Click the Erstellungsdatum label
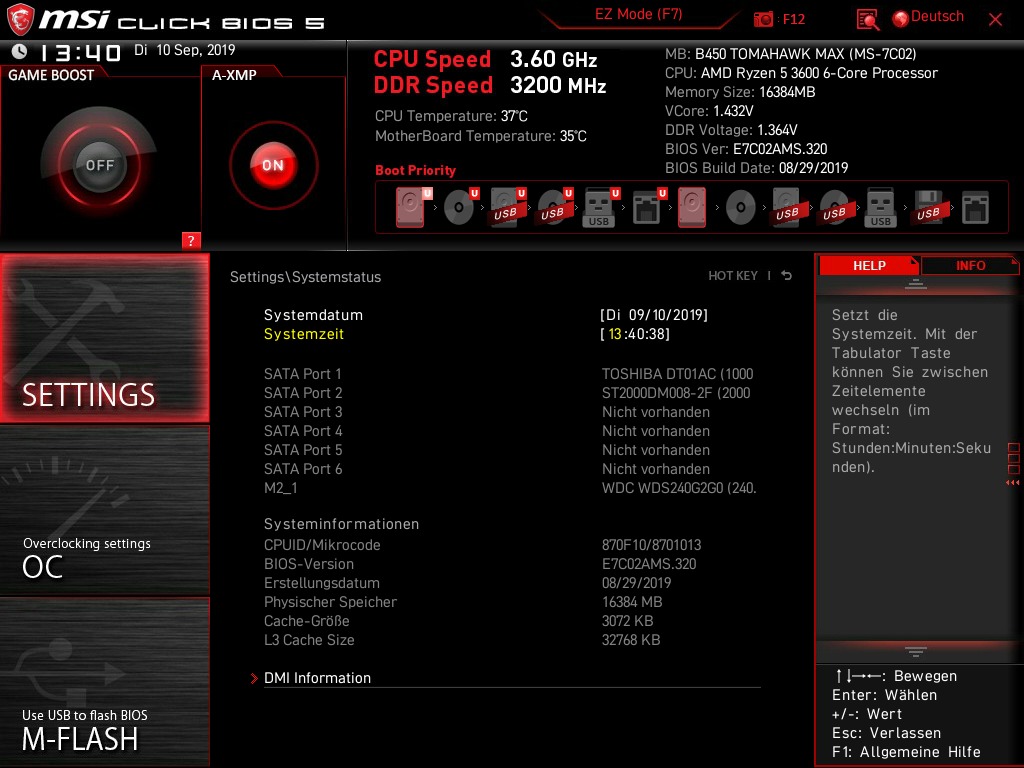 point(322,583)
